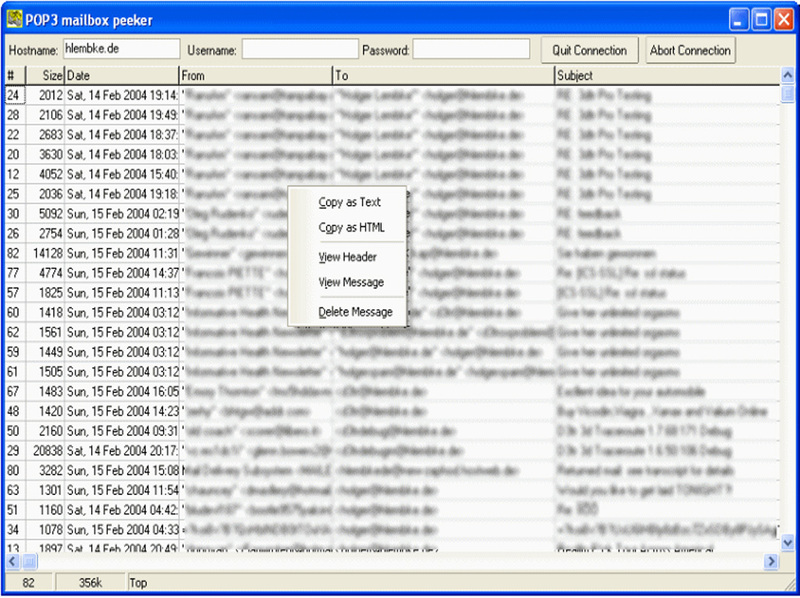Click the size value 5092

pos(51,214)
